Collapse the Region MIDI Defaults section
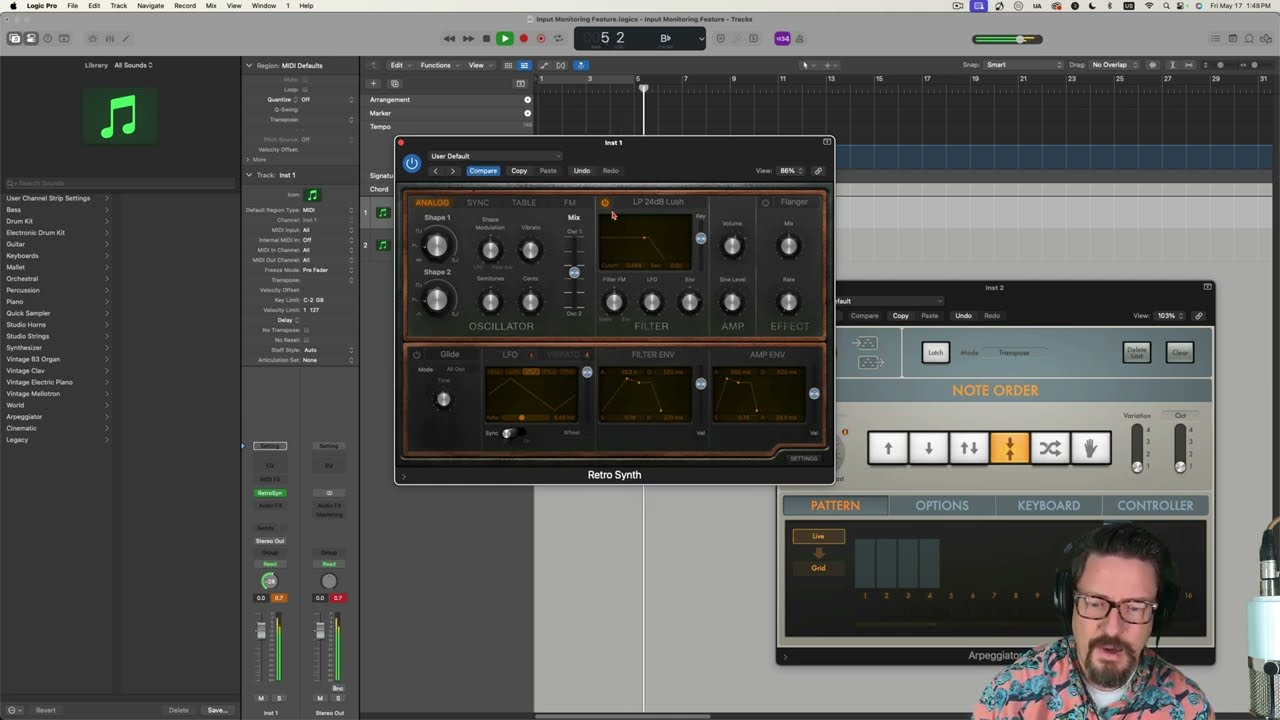Image resolution: width=1280 pixels, height=720 pixels. pyautogui.click(x=249, y=66)
